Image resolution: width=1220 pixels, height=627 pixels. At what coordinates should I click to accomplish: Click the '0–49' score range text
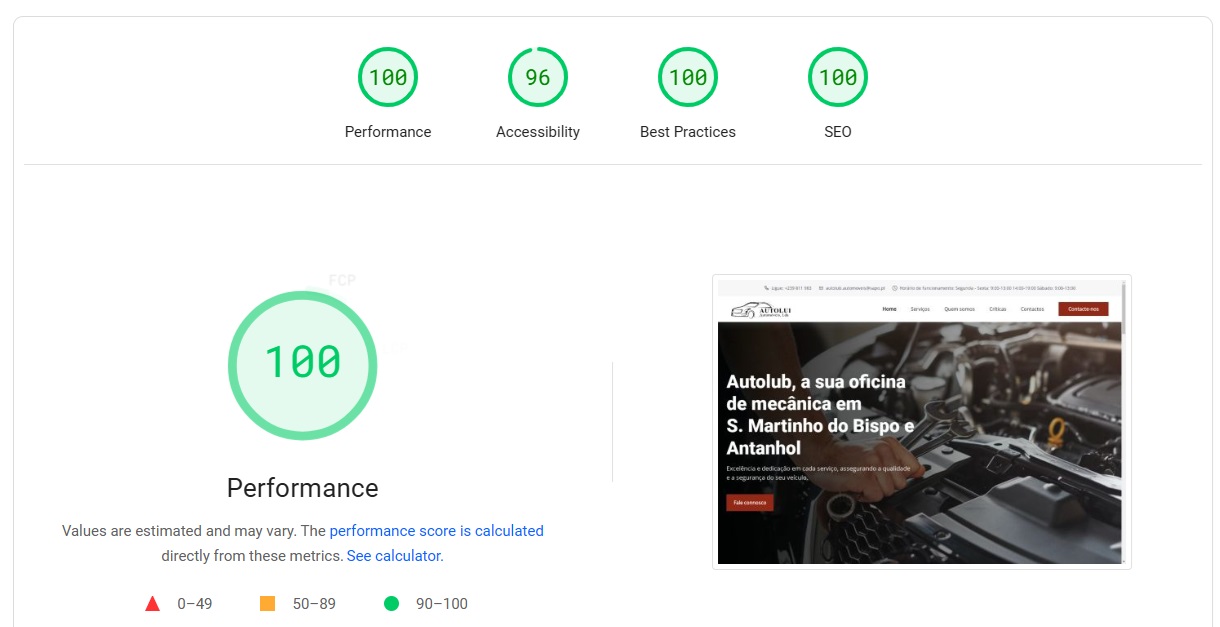click(x=195, y=603)
